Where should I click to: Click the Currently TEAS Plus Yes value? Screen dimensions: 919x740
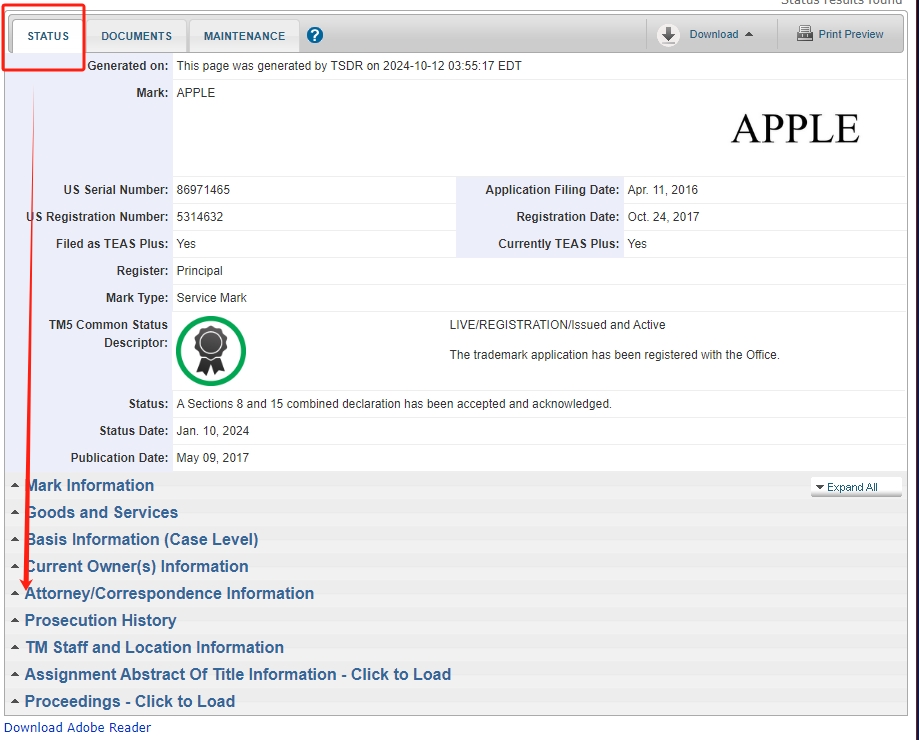tap(637, 244)
